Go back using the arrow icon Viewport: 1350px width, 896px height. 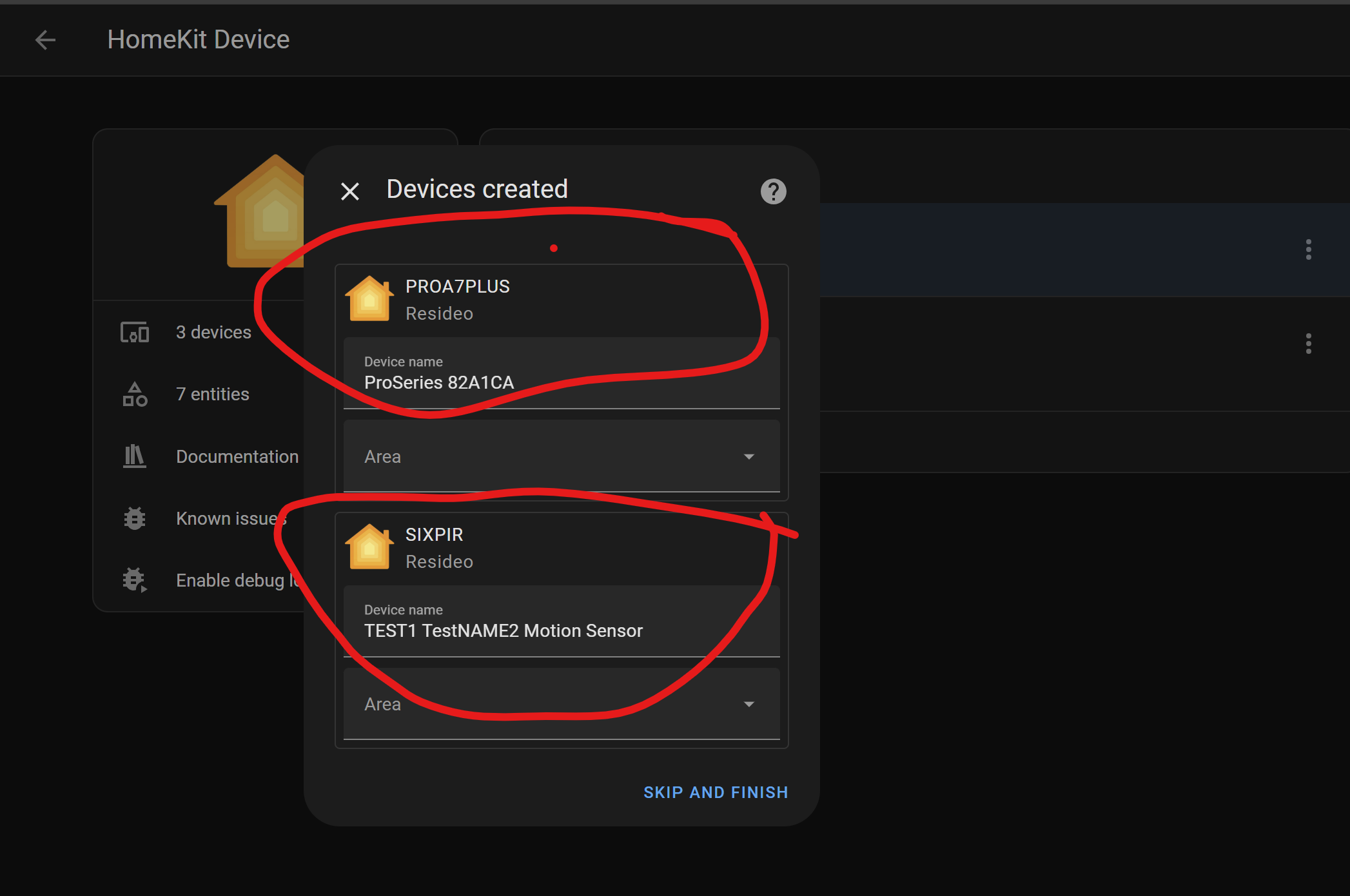click(x=45, y=40)
